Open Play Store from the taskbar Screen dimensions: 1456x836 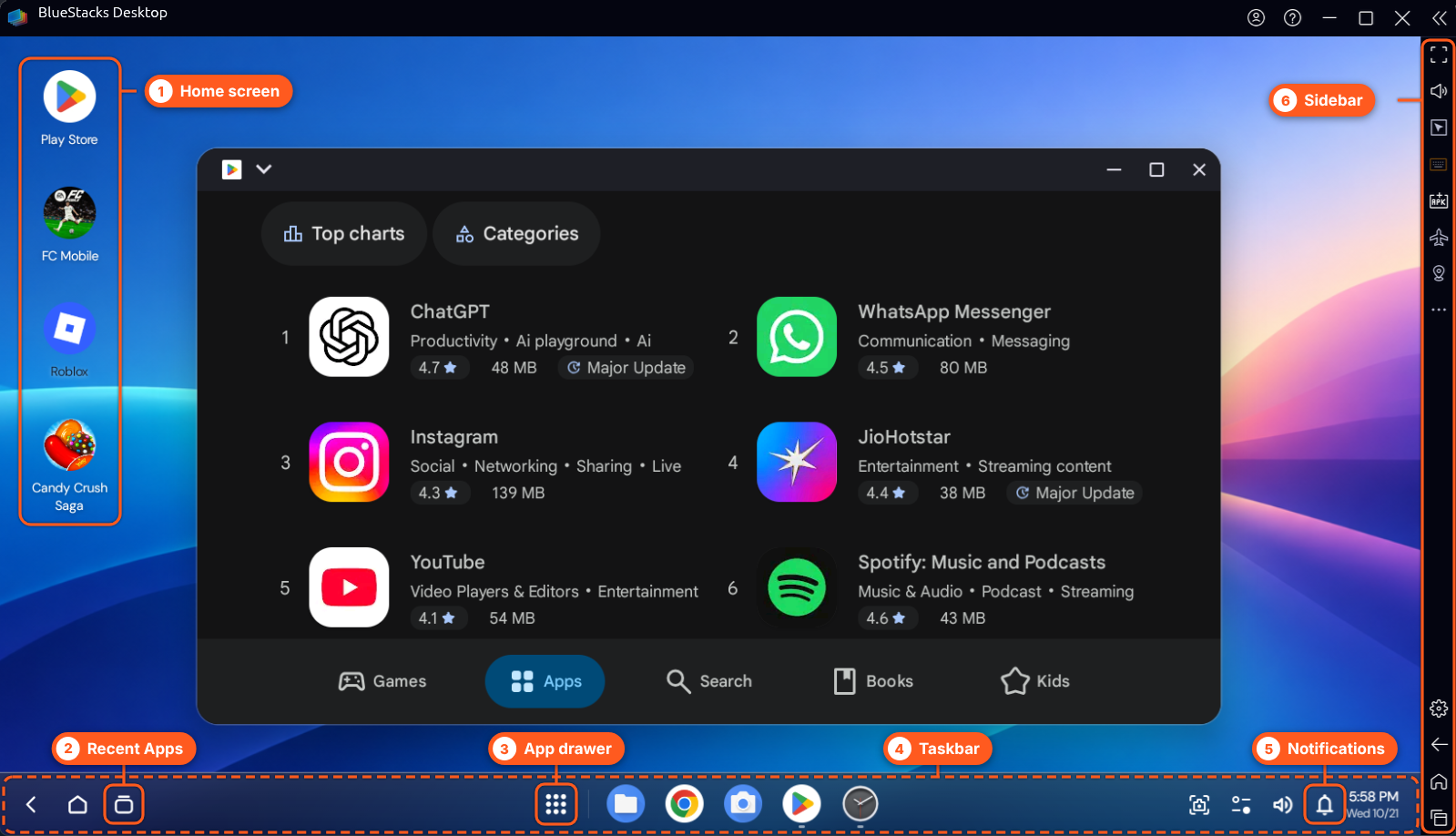pyautogui.click(x=801, y=804)
